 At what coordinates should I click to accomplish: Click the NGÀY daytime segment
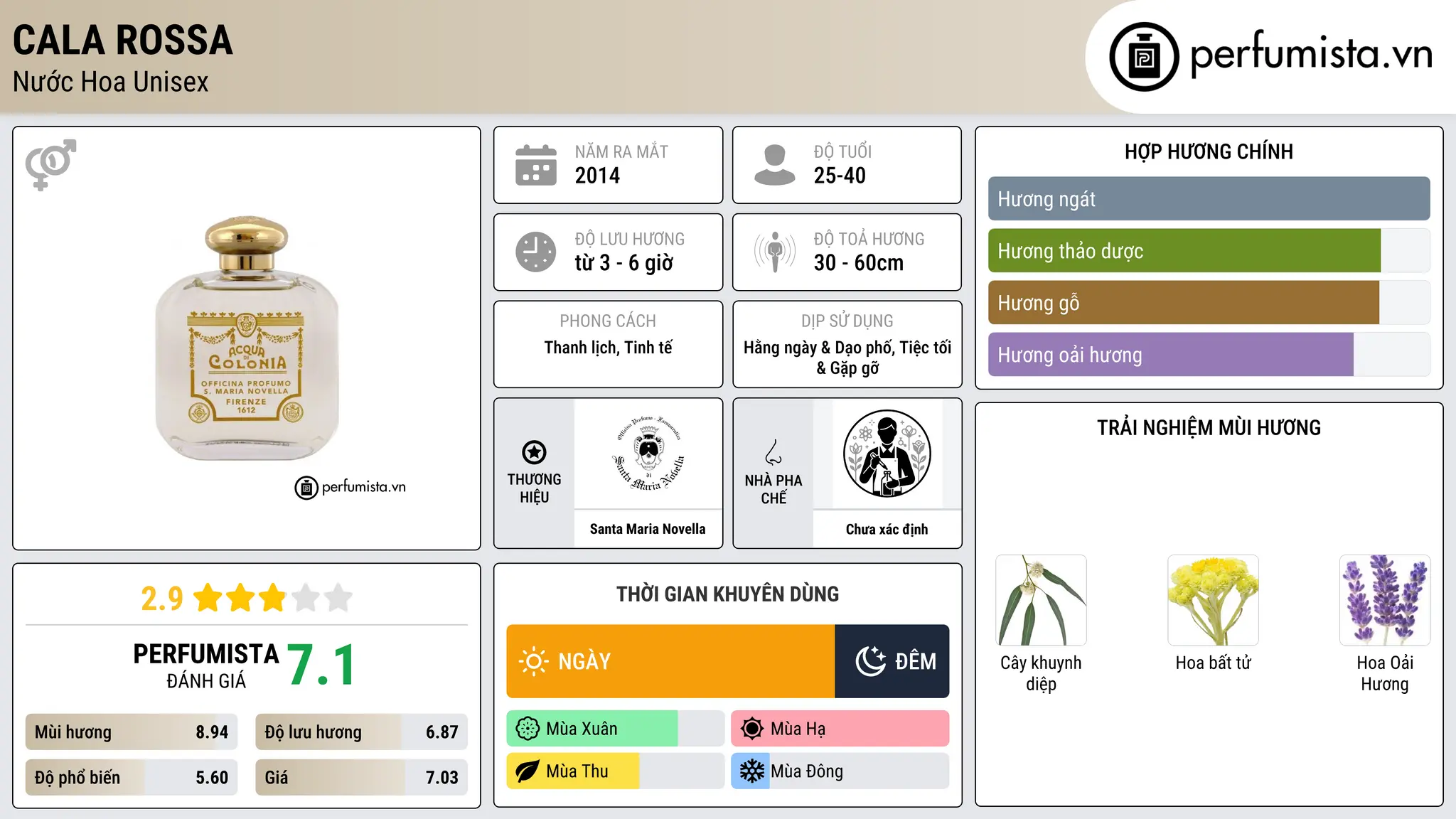670,661
